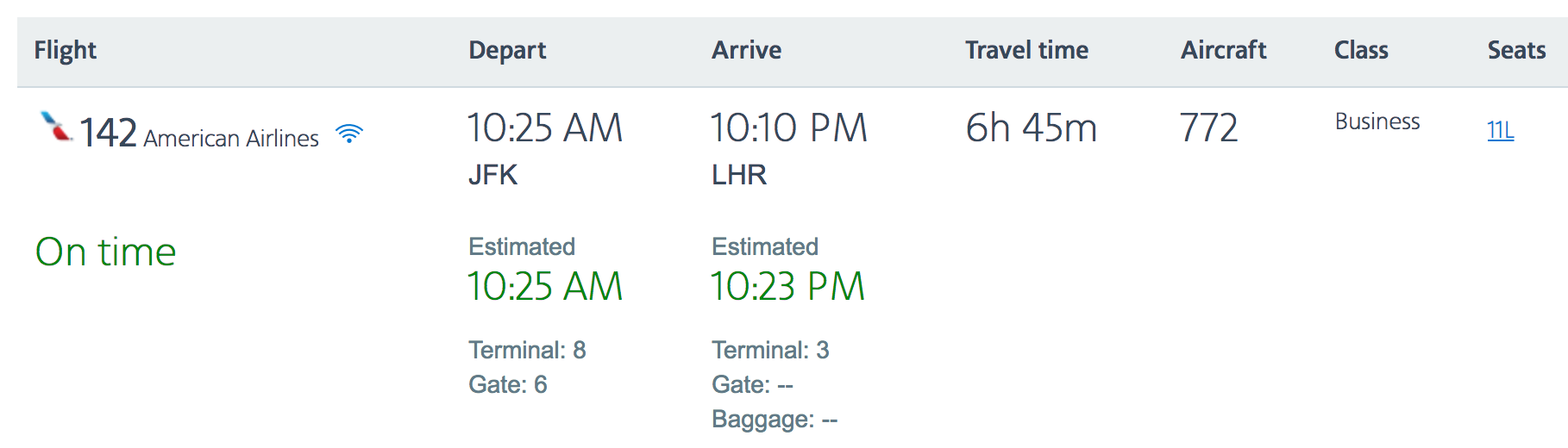1568x448 pixels.
Task: Click the American Airlines logo icon
Action: point(57,128)
